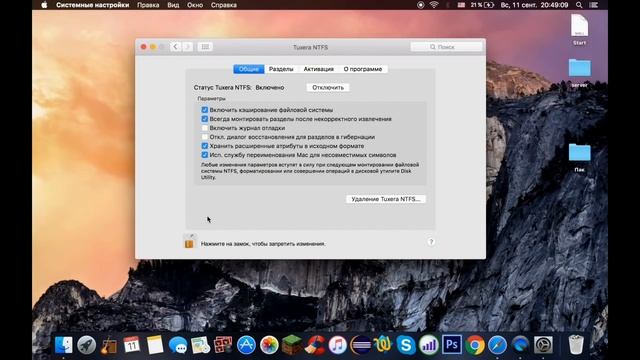The height and width of the screenshot is (360, 640).
Task: Show all preferences grid button
Action: click(205, 47)
